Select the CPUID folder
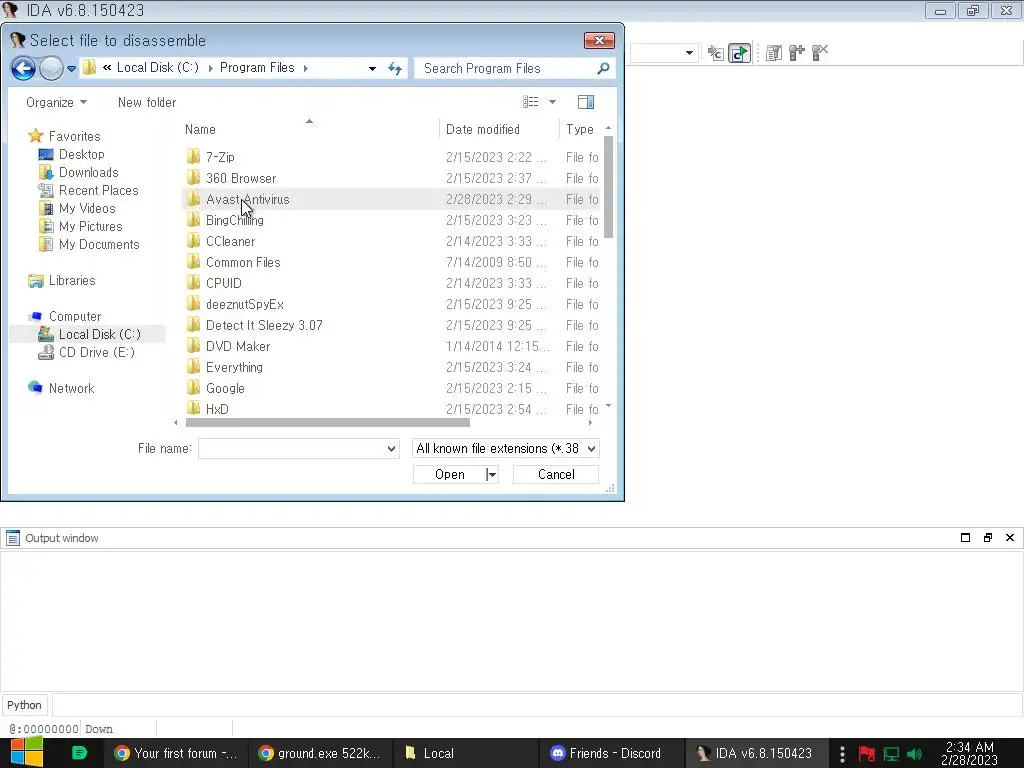 391,283
